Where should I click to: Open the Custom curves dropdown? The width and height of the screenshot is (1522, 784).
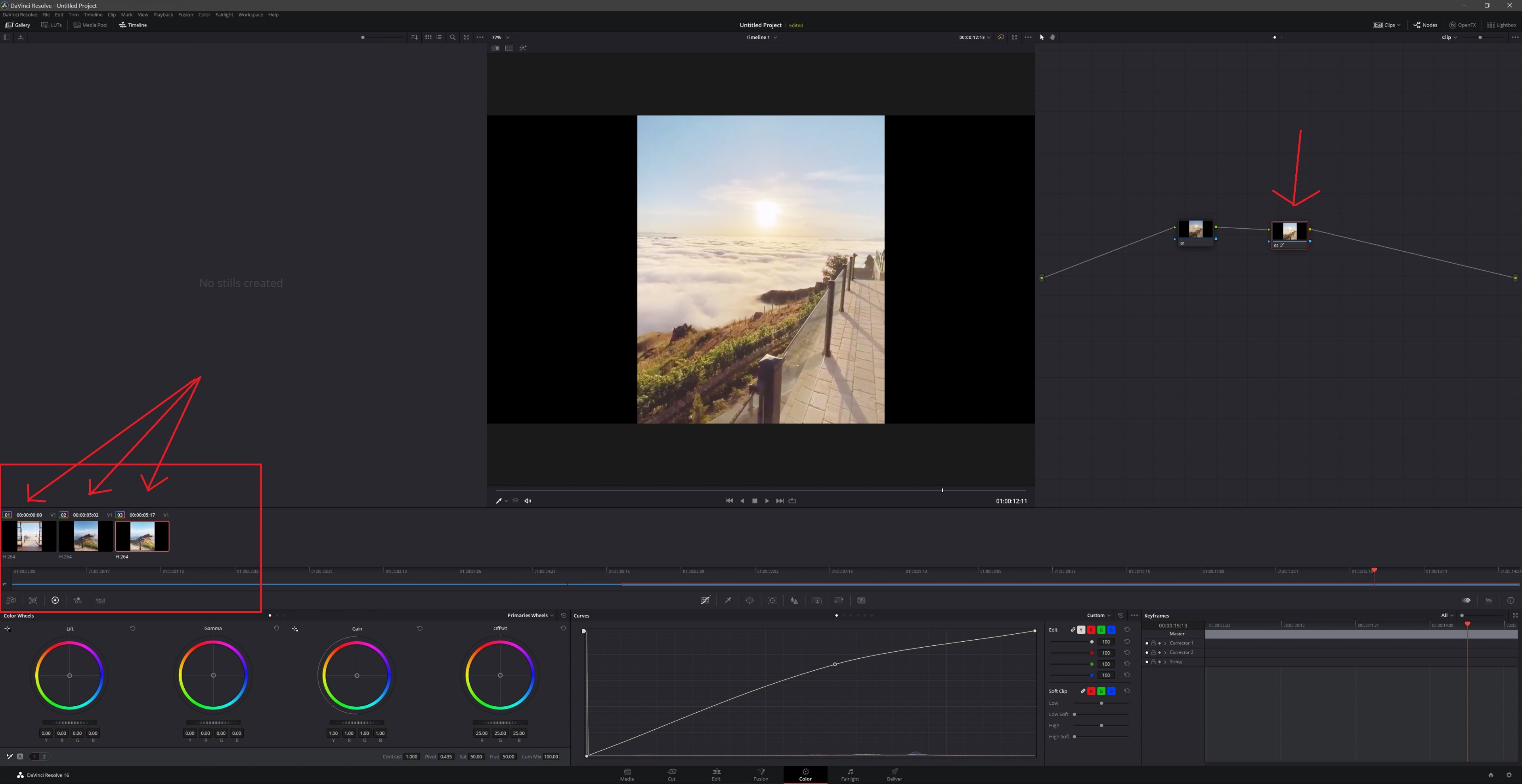[1098, 616]
